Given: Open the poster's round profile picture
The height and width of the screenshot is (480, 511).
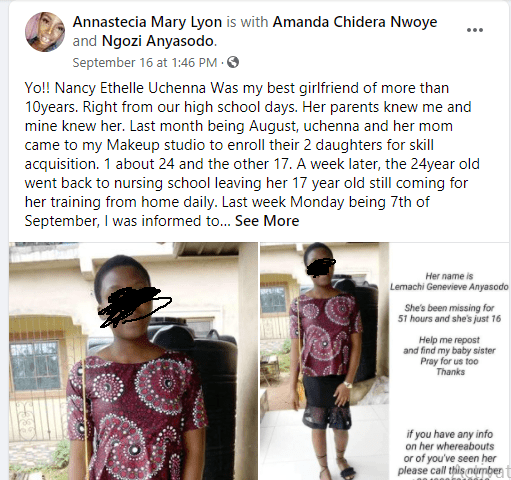Looking at the screenshot, I should [45, 32].
